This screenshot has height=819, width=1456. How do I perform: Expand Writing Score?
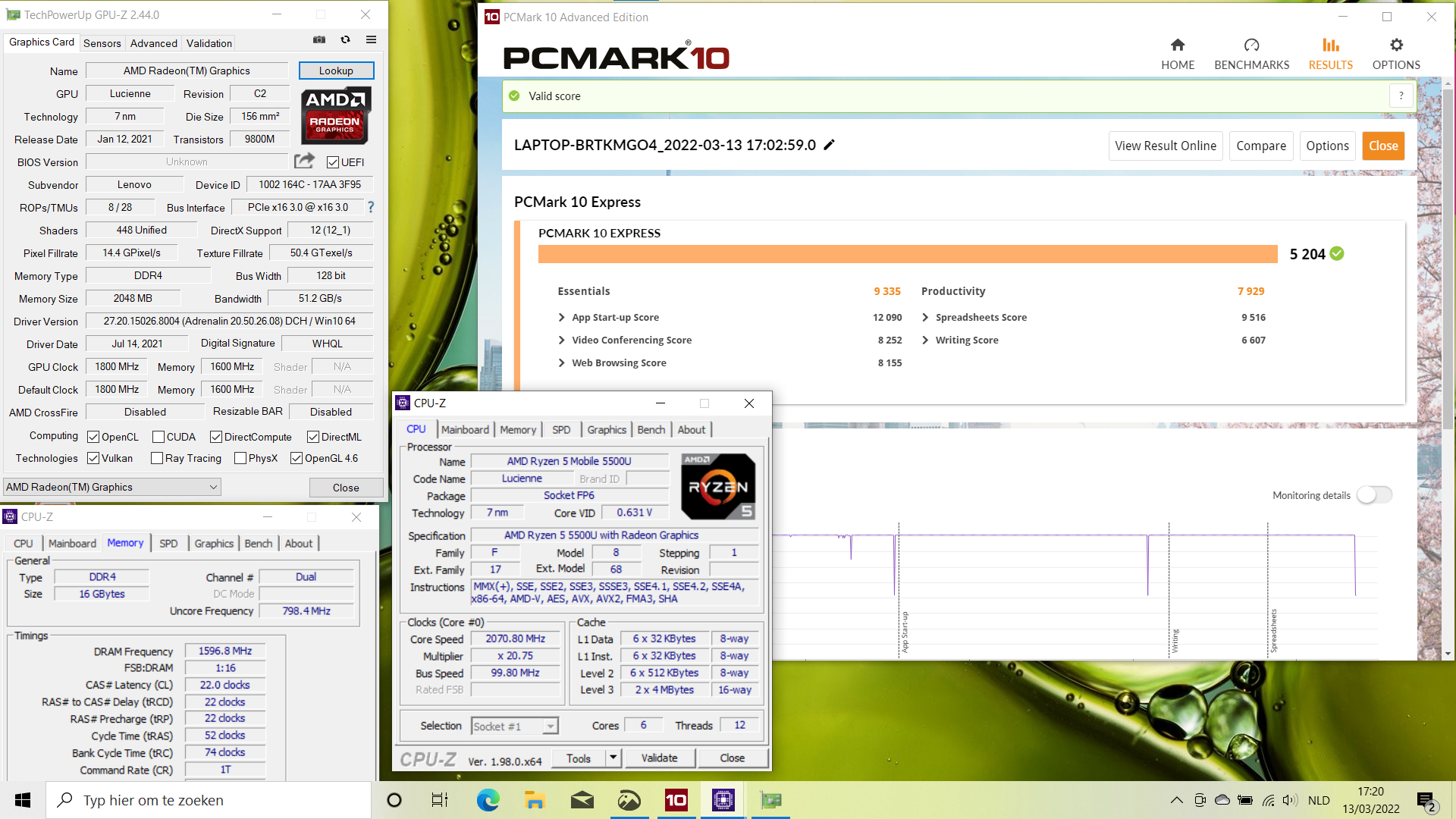coord(925,340)
